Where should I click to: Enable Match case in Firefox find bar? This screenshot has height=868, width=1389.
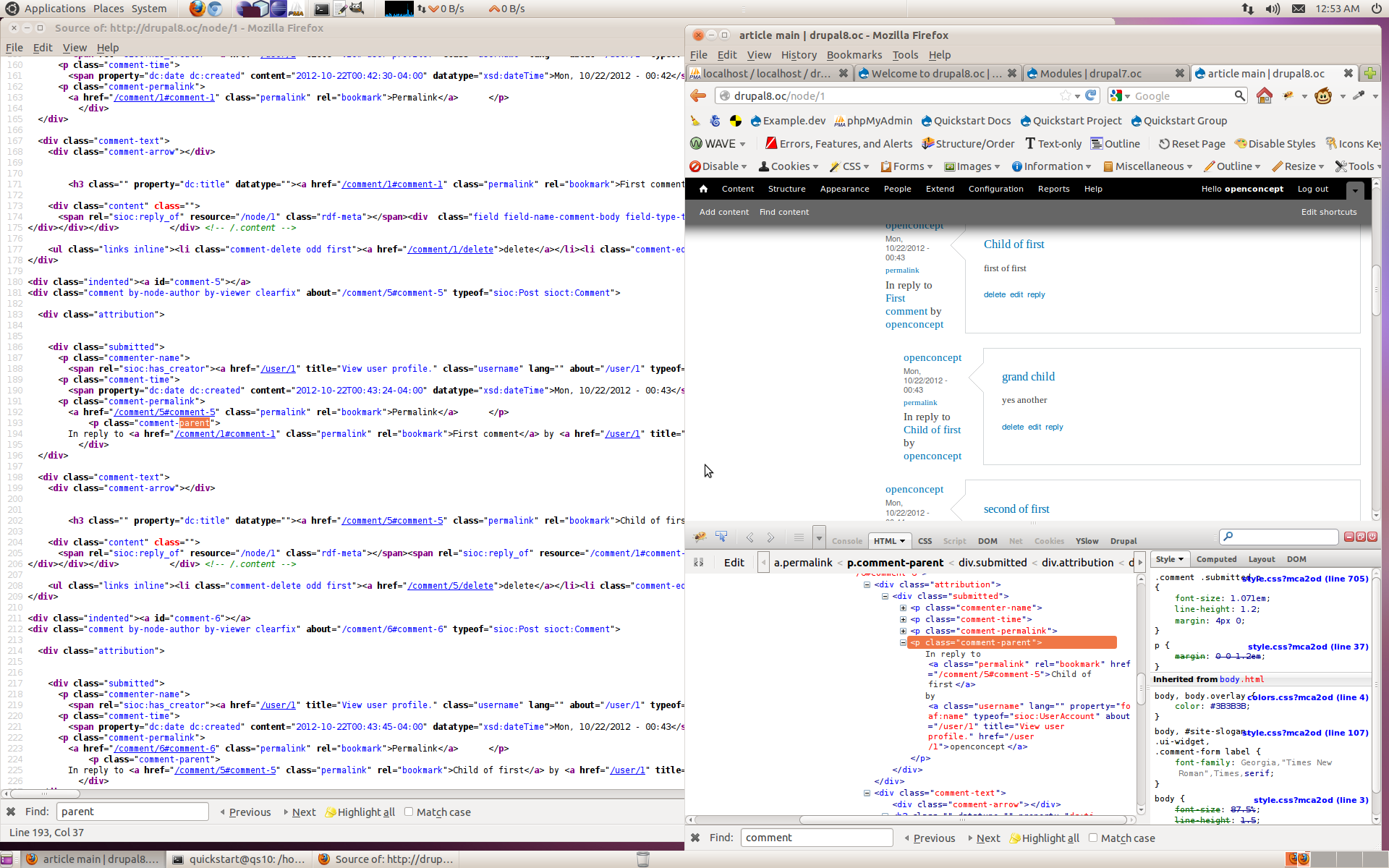(1093, 838)
